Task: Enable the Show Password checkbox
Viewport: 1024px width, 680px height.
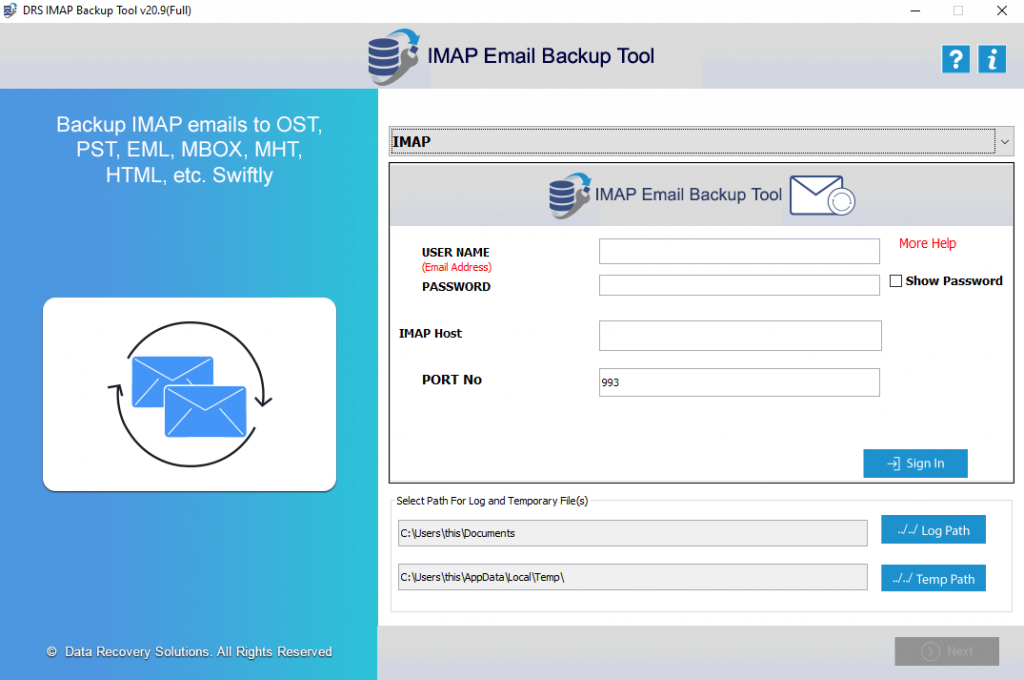Action: 896,281
